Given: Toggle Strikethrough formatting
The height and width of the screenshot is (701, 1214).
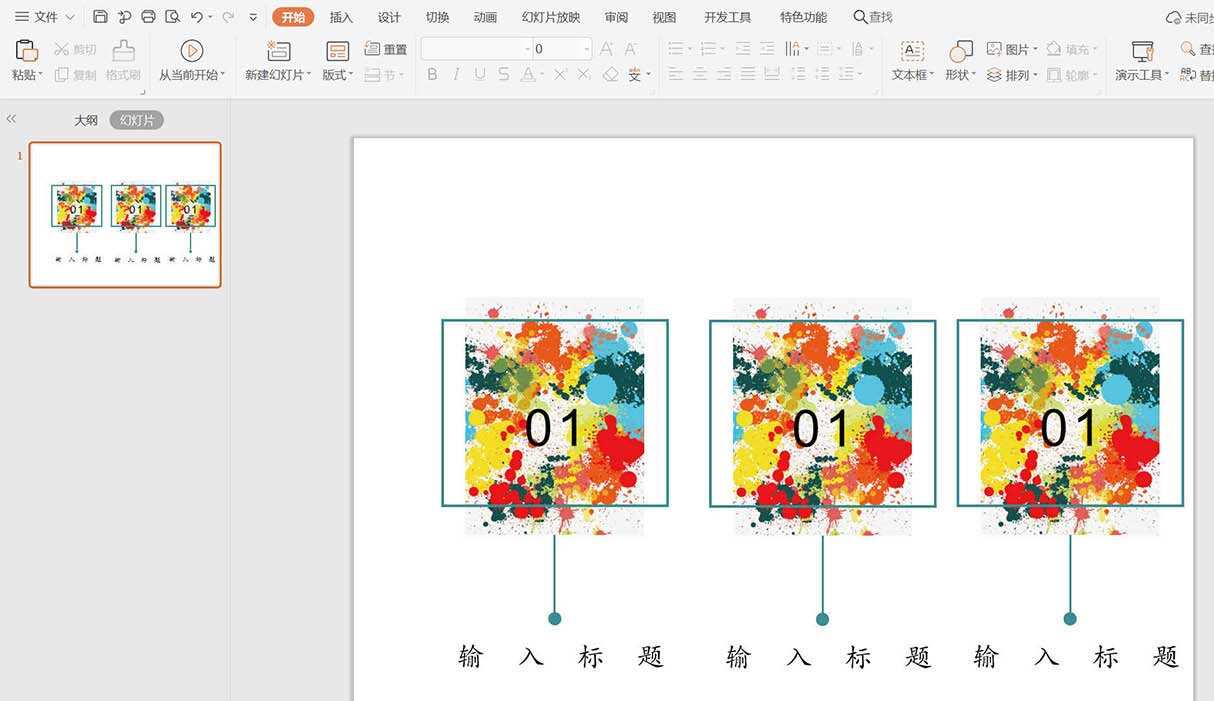Looking at the screenshot, I should pos(503,75).
